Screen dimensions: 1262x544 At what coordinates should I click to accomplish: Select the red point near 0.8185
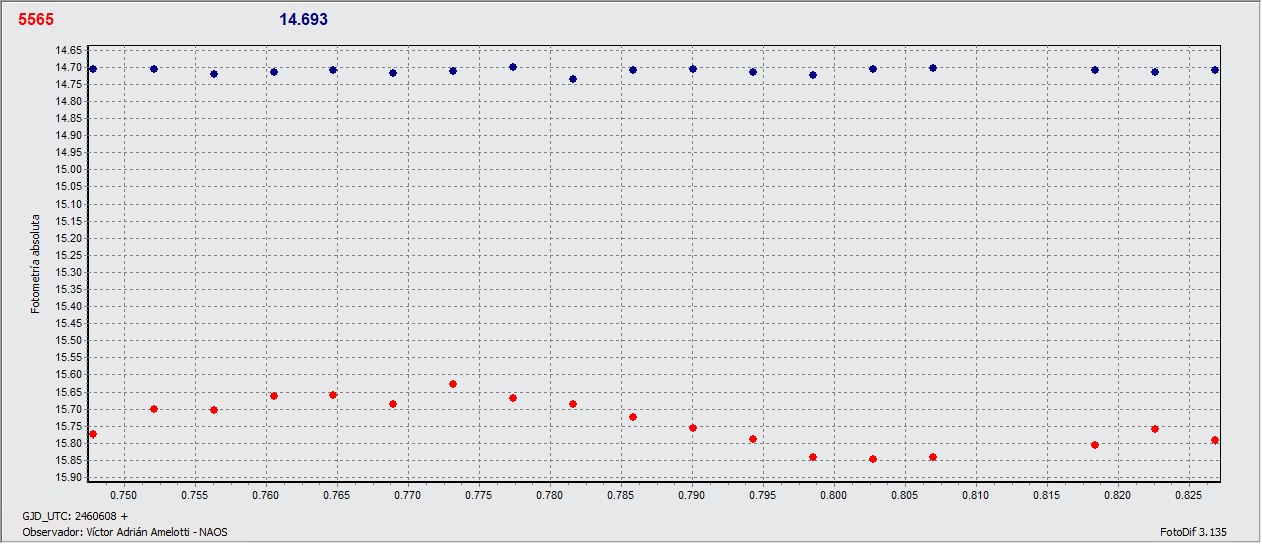[1095, 445]
